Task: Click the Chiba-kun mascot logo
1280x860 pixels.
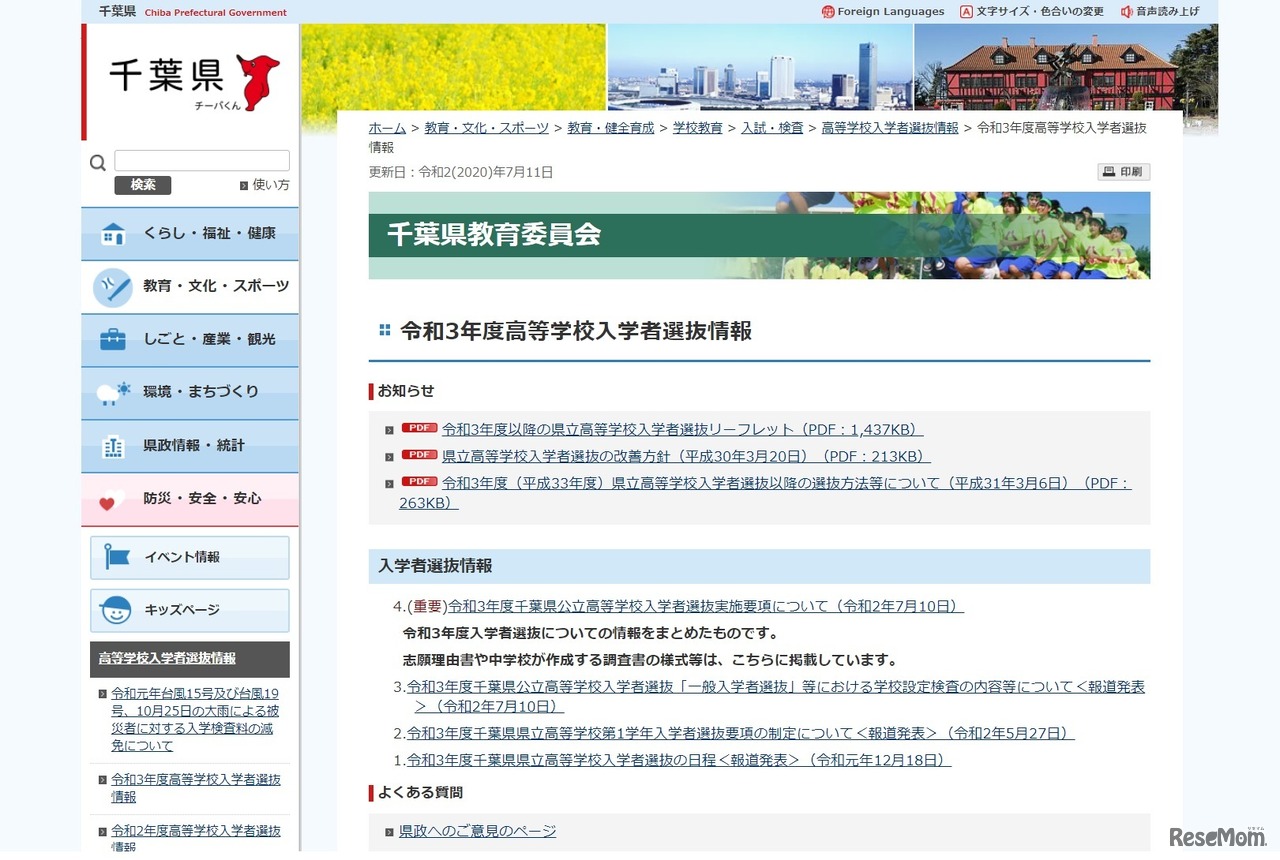Action: click(258, 80)
